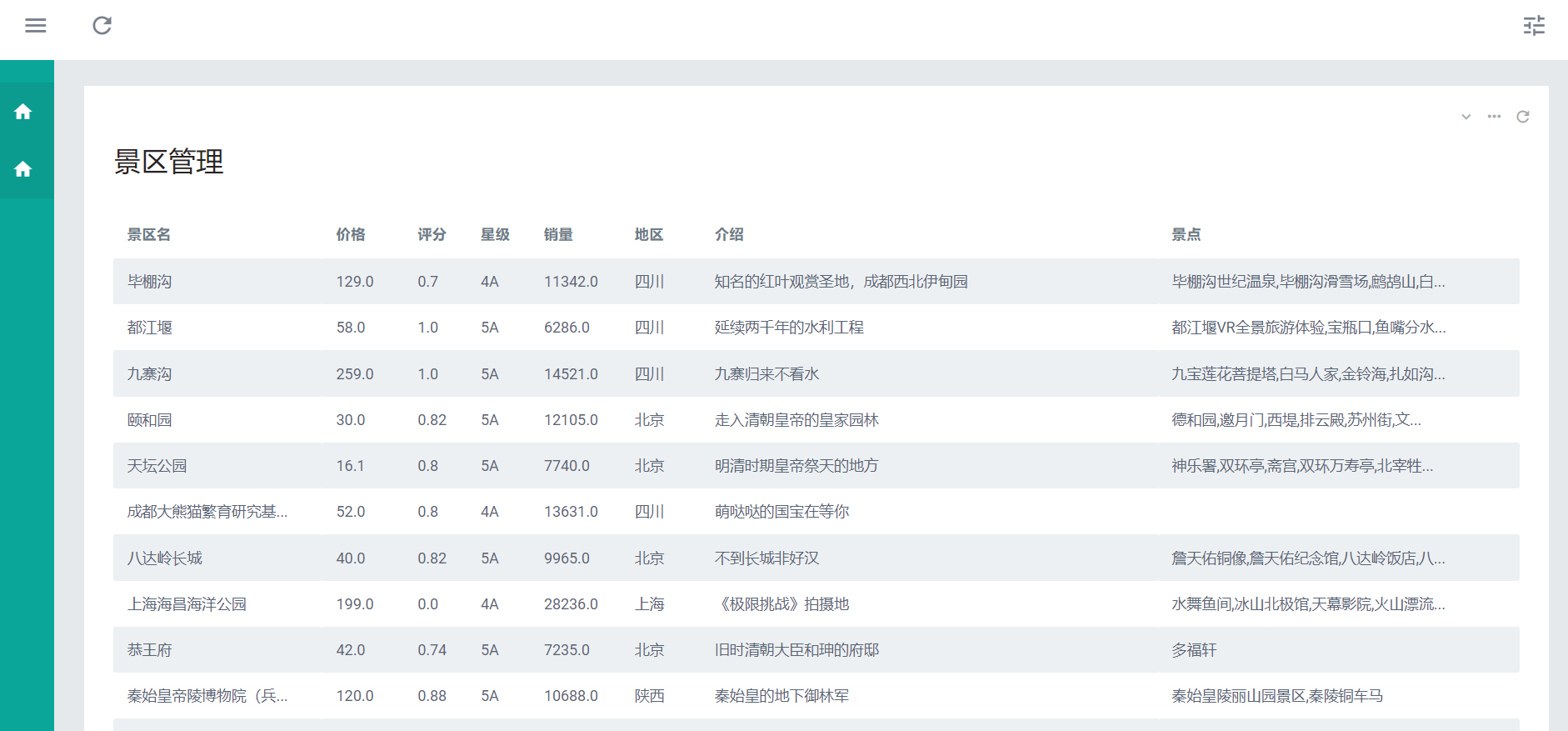The width and height of the screenshot is (1568, 731).
Task: Click intro text 延续两千年的水利工程
Action: point(789,328)
